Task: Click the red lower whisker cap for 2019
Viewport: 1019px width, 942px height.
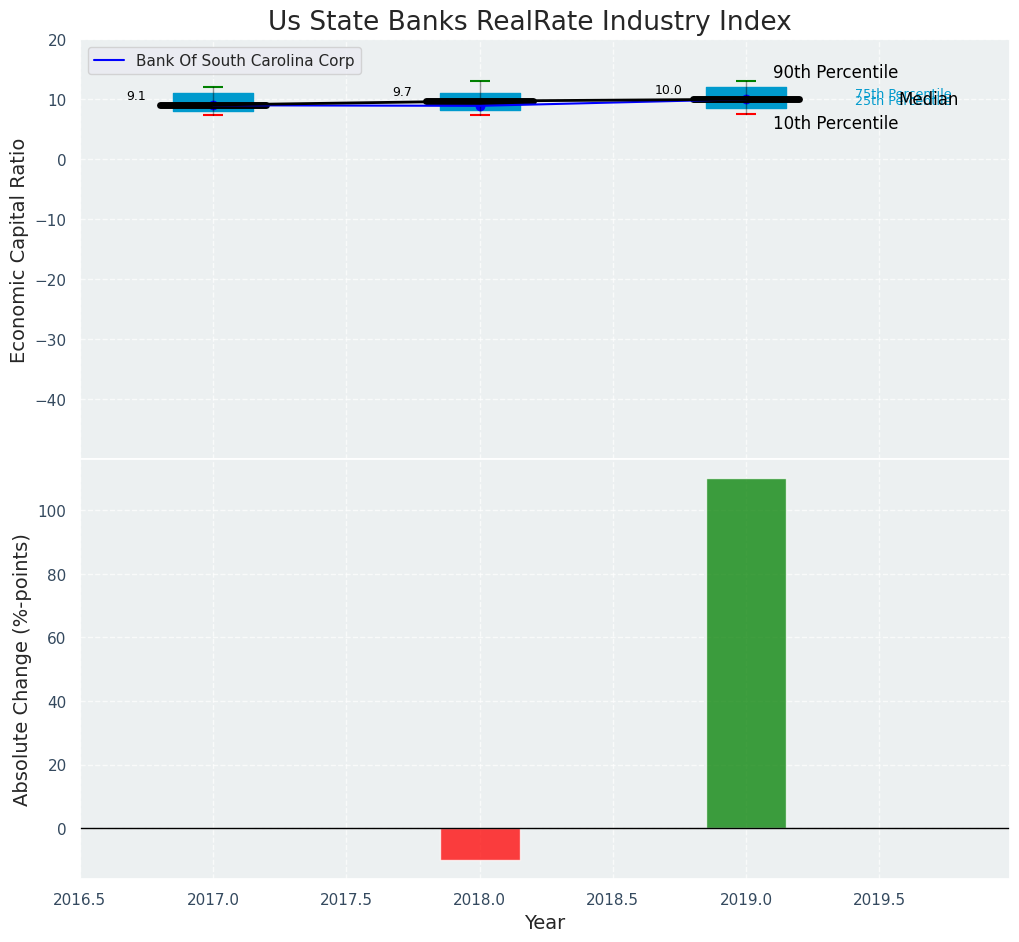Action: click(x=746, y=114)
